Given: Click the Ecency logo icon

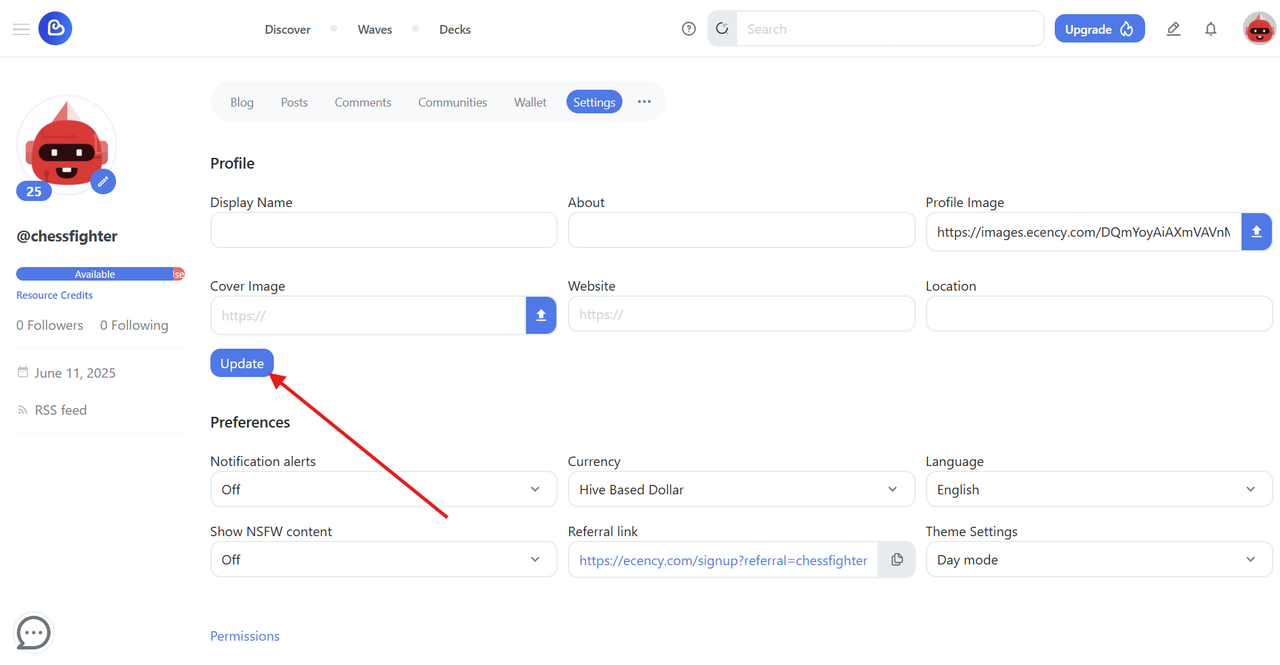Looking at the screenshot, I should 55,28.
